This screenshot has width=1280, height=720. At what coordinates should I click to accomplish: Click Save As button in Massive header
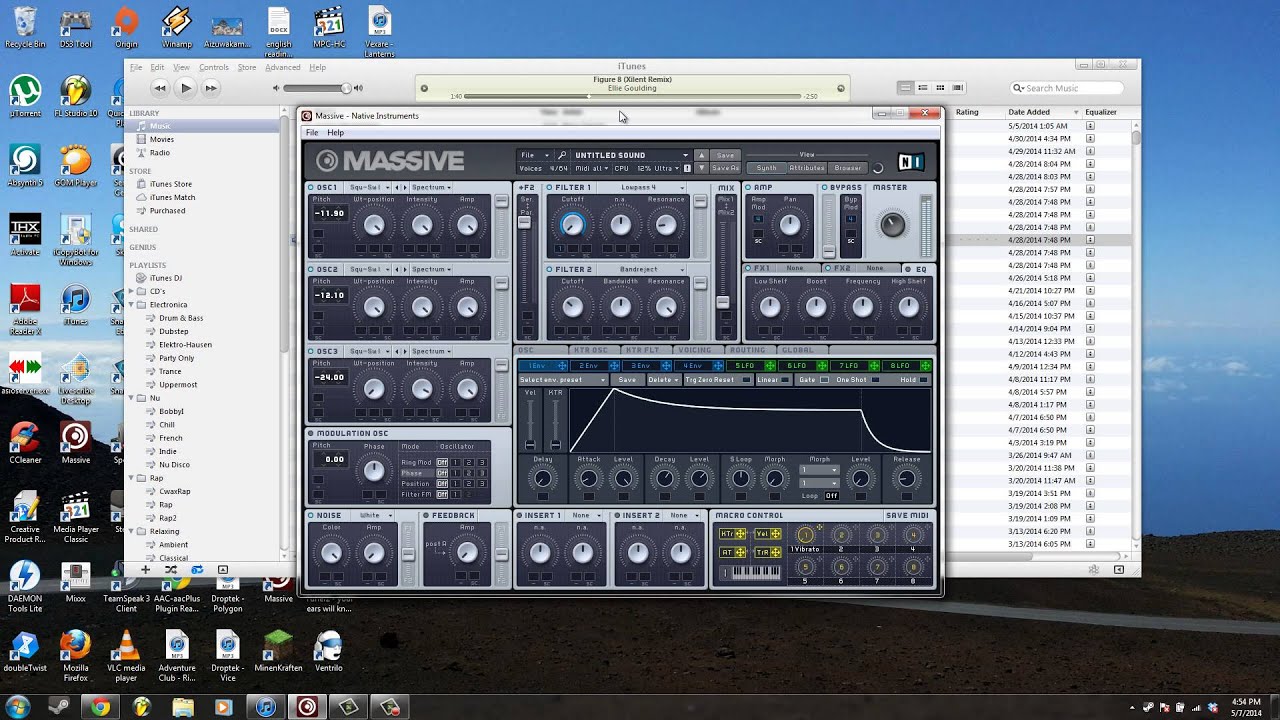(725, 168)
